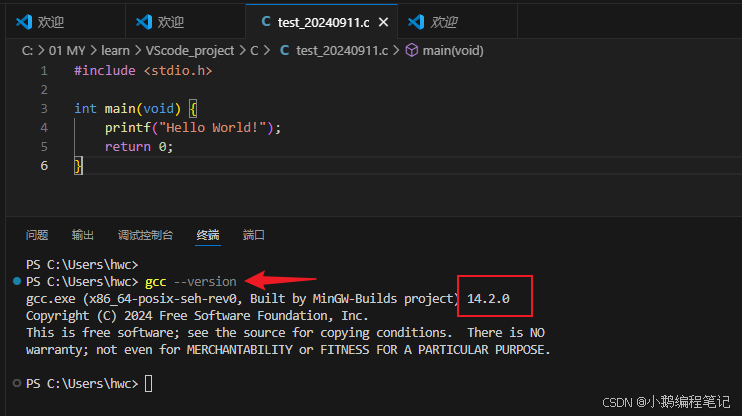Open the 01 MY breadcrumb folder
This screenshot has height=416, width=742.
[67, 51]
